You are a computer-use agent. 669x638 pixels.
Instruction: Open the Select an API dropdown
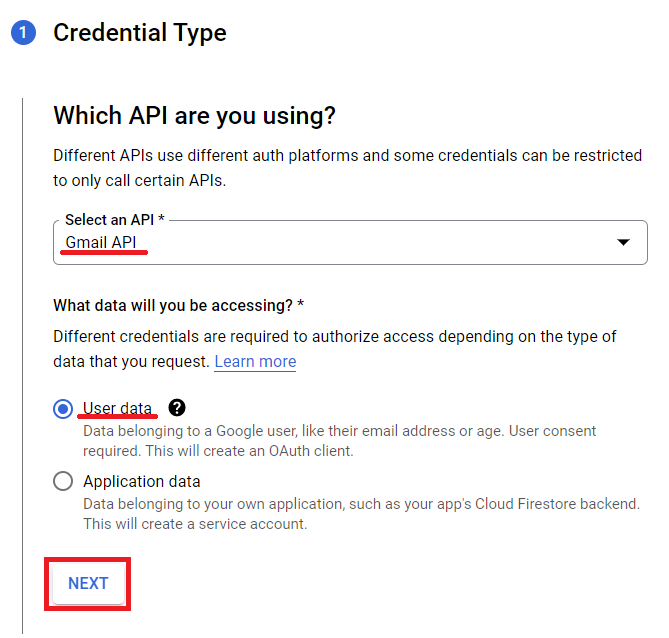(350, 242)
